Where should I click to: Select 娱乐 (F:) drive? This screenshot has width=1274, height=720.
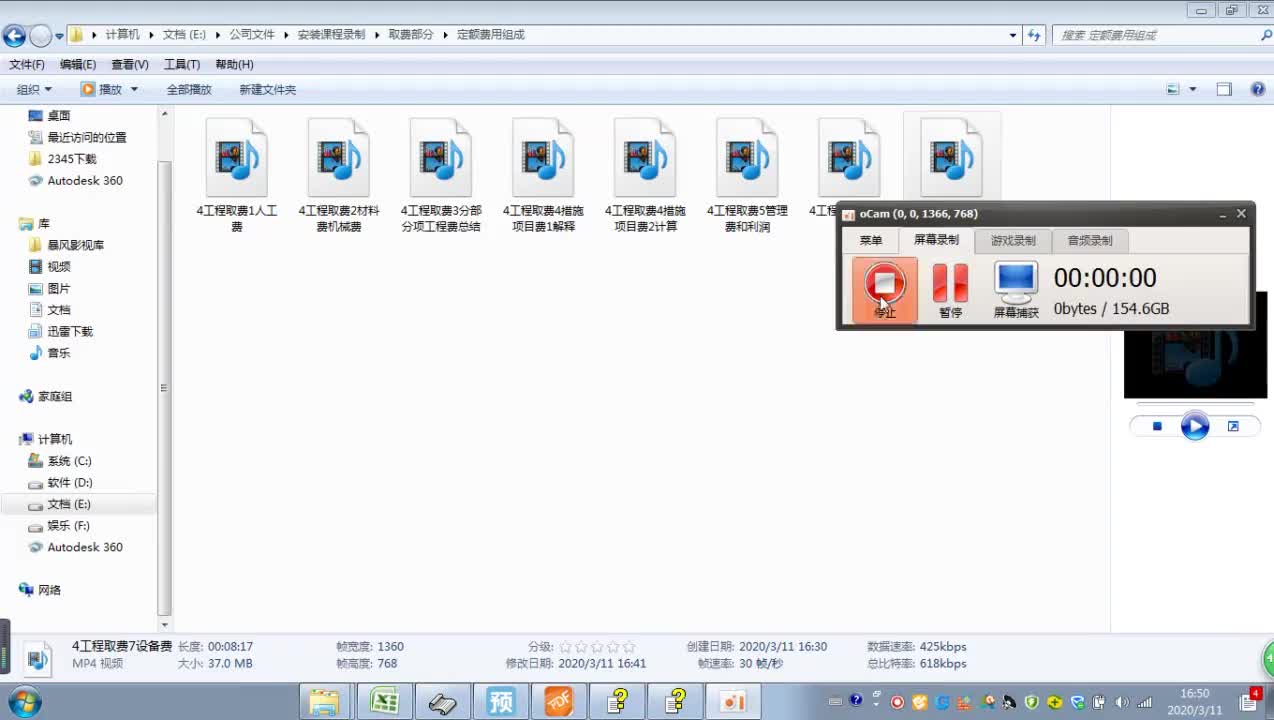(x=68, y=526)
